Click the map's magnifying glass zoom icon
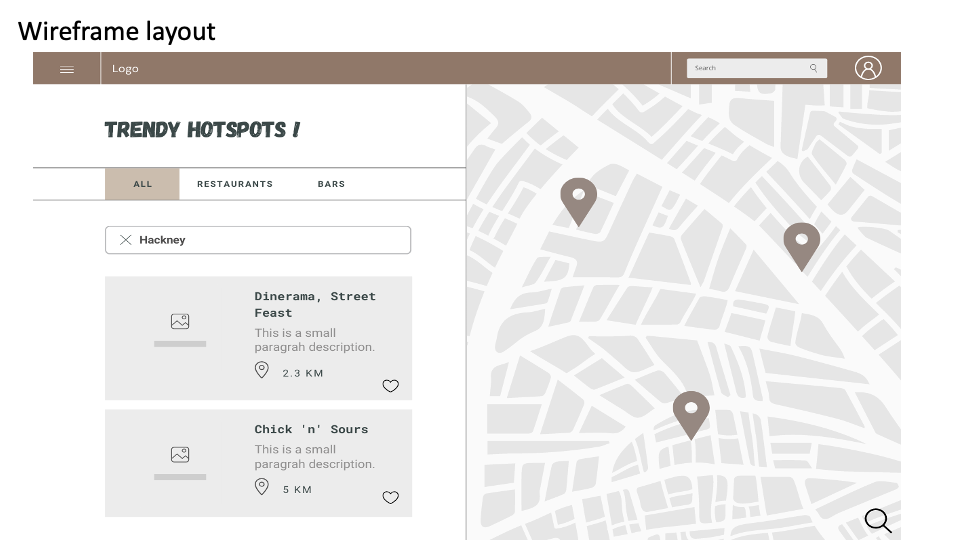The height and width of the screenshot is (540, 960). [x=878, y=520]
